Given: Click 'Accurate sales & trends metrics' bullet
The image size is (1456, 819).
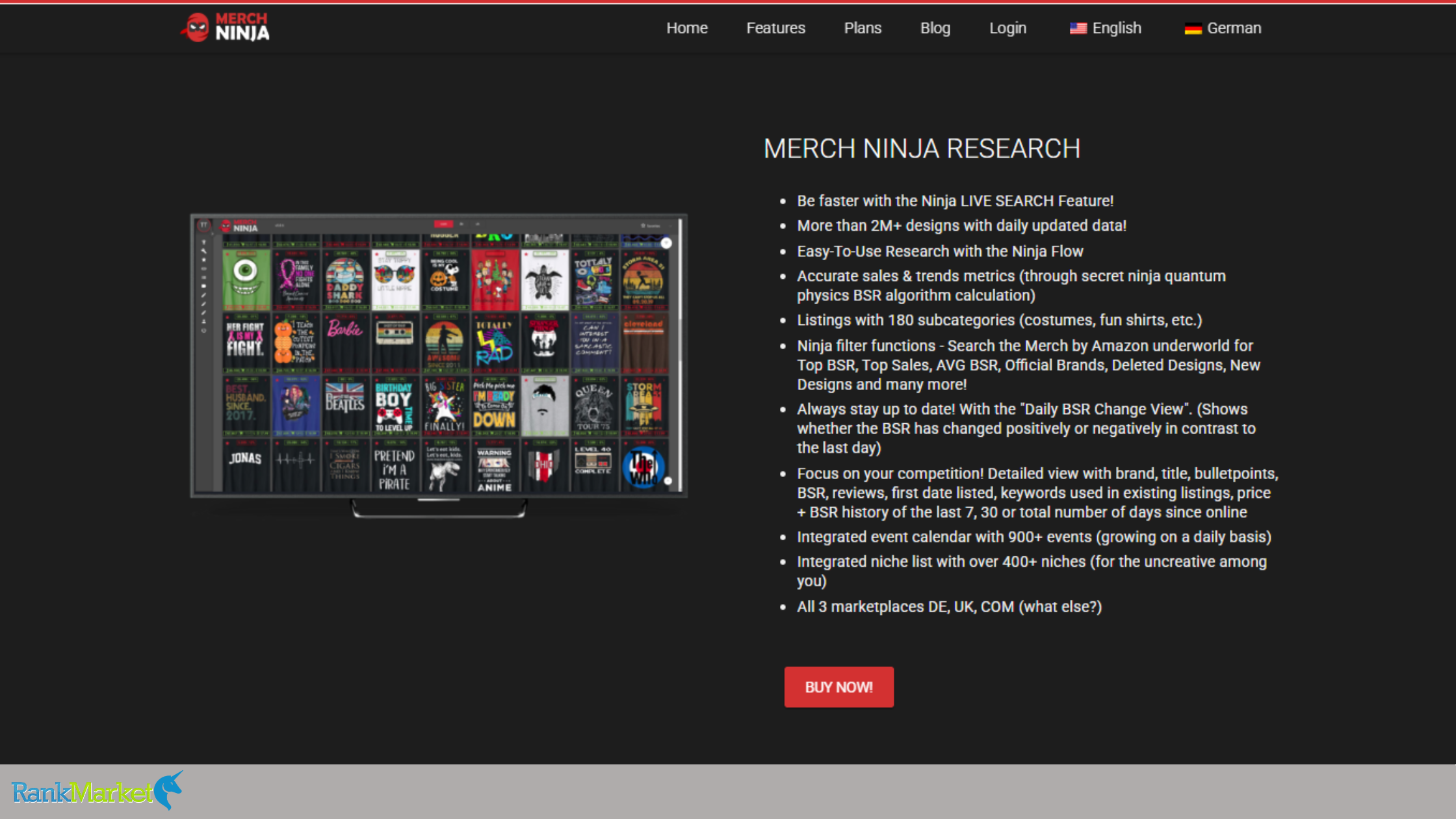Looking at the screenshot, I should [1011, 285].
